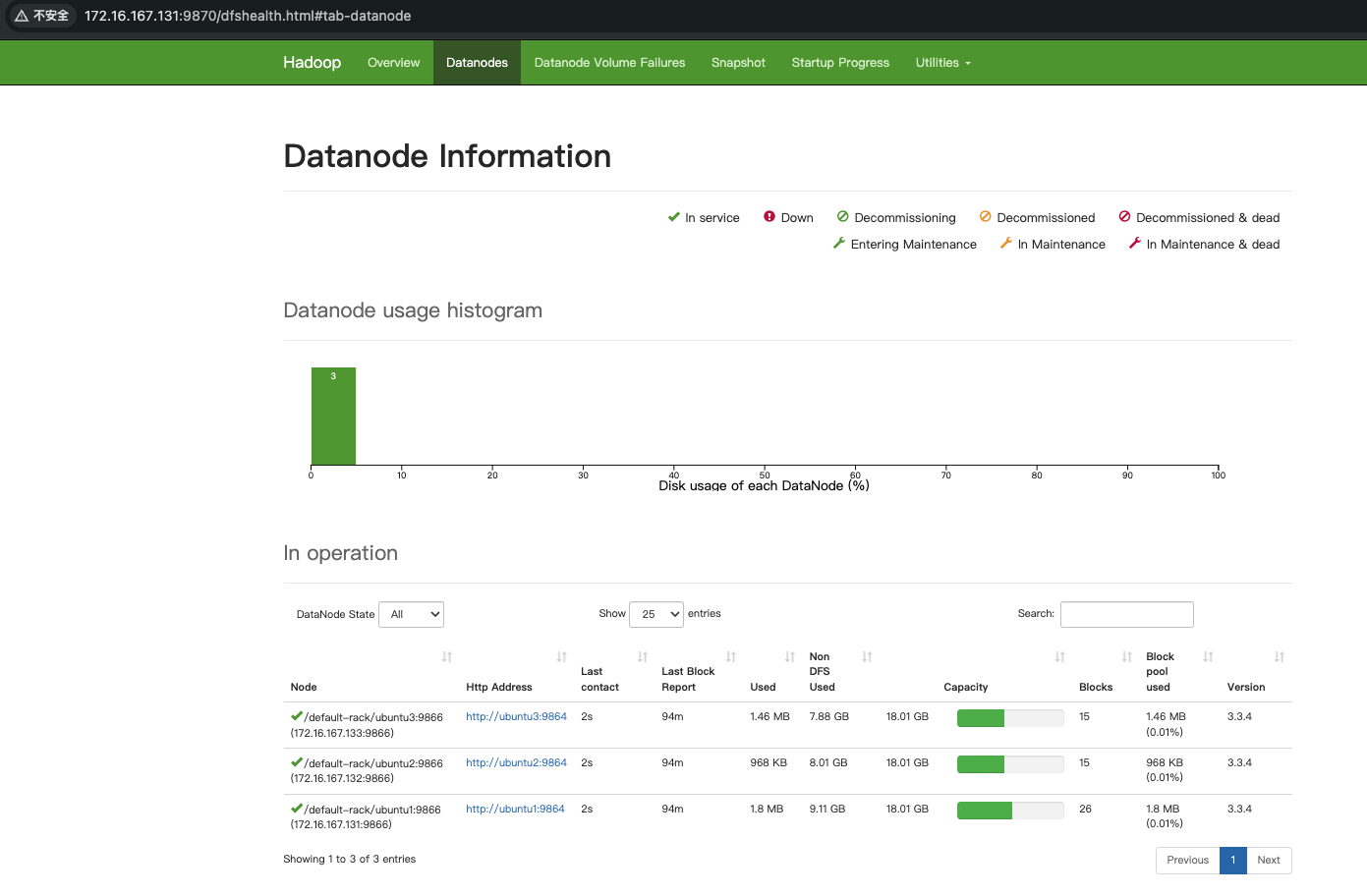Sort by Last contact column arrows
Image resolution: width=1367 pixels, height=896 pixels.
pos(643,656)
